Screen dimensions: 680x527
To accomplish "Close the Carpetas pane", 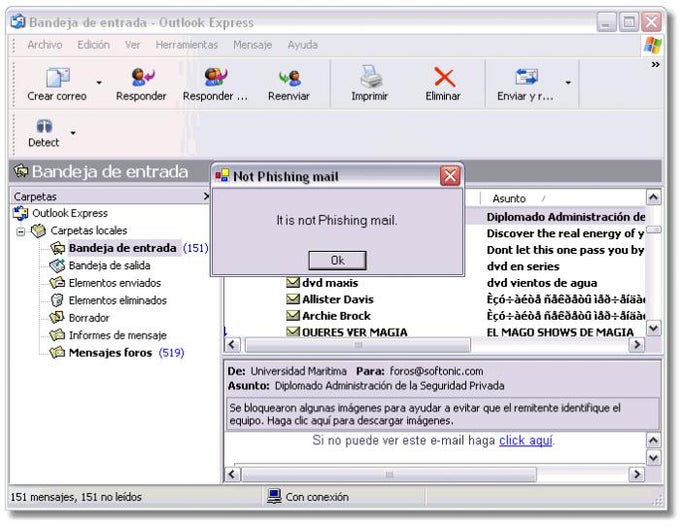I will [x=206, y=196].
